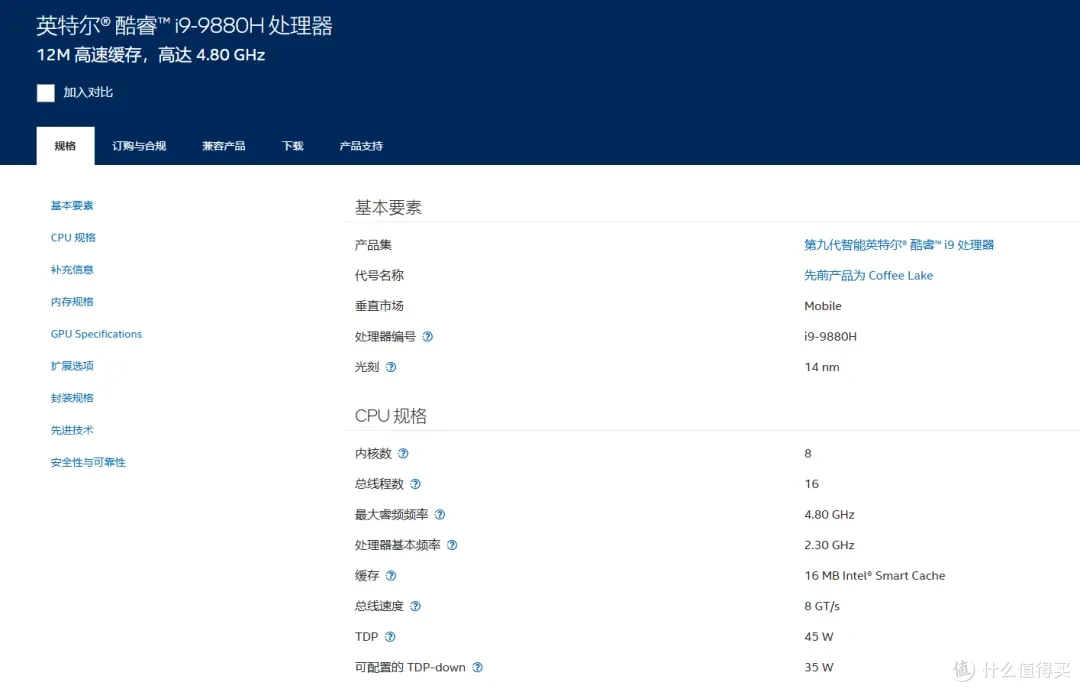Select the 2.30 GHz base frequency value
1080x692 pixels.
[829, 545]
